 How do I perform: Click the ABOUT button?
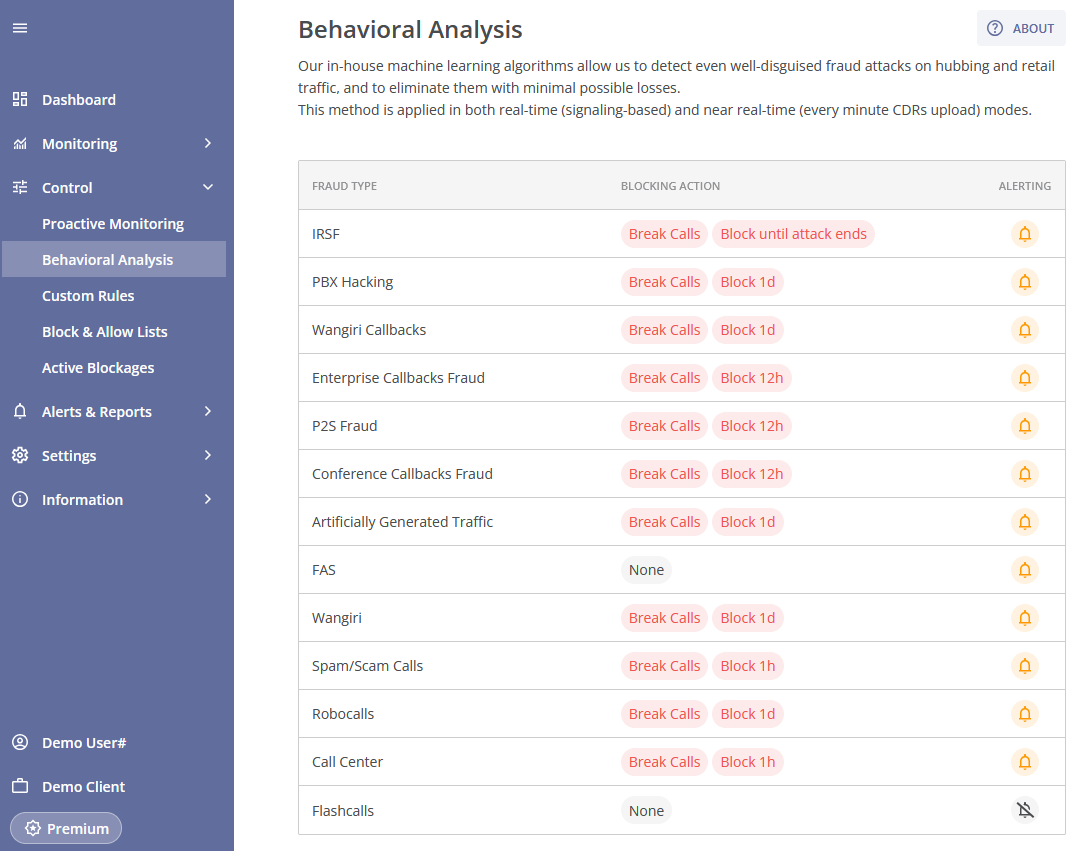(x=1021, y=28)
